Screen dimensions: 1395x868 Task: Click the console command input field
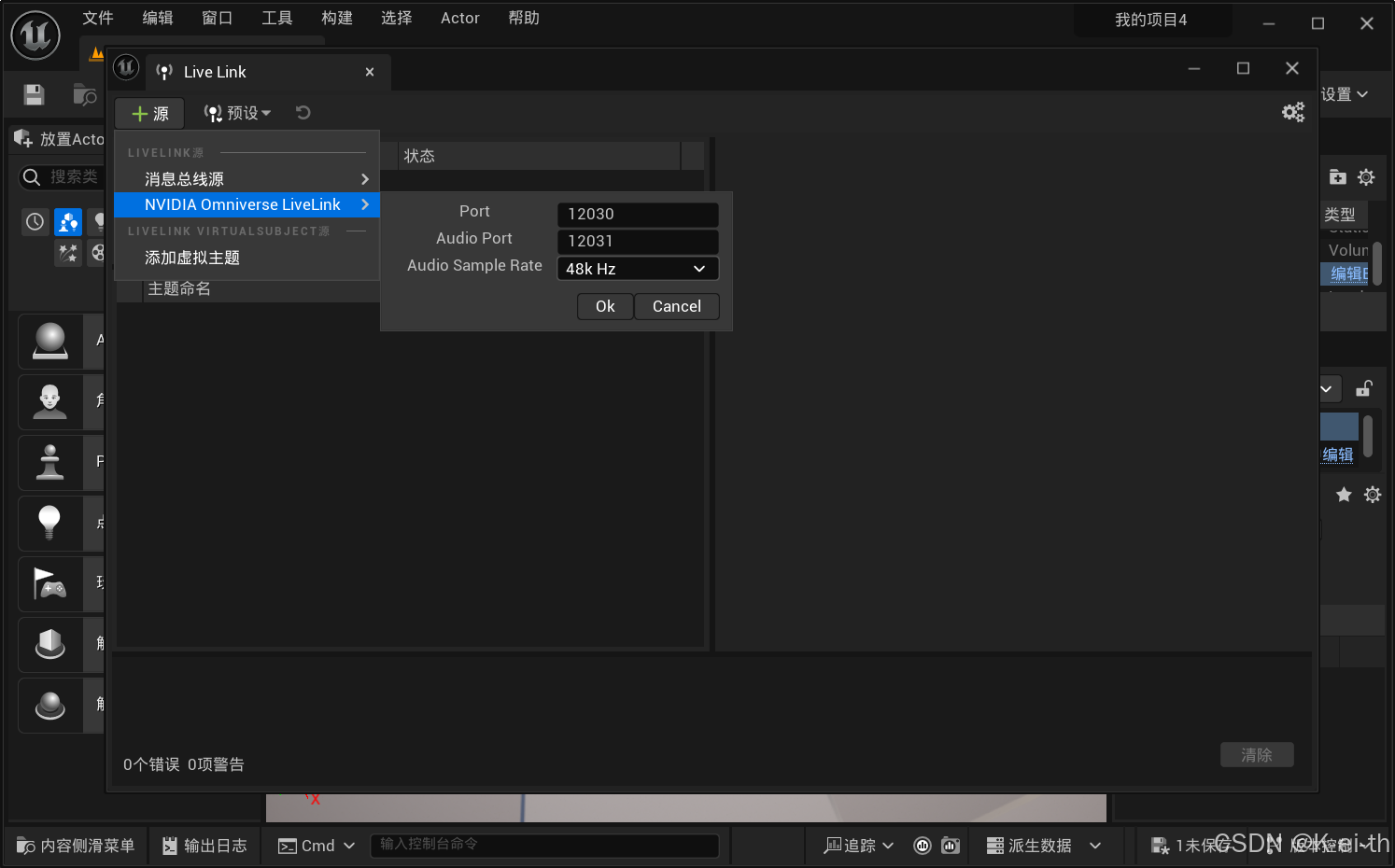545,845
